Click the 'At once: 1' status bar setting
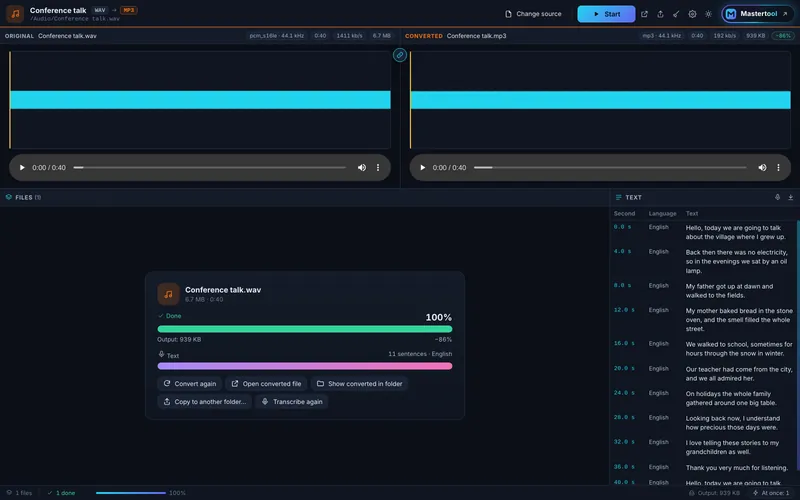 771,493
